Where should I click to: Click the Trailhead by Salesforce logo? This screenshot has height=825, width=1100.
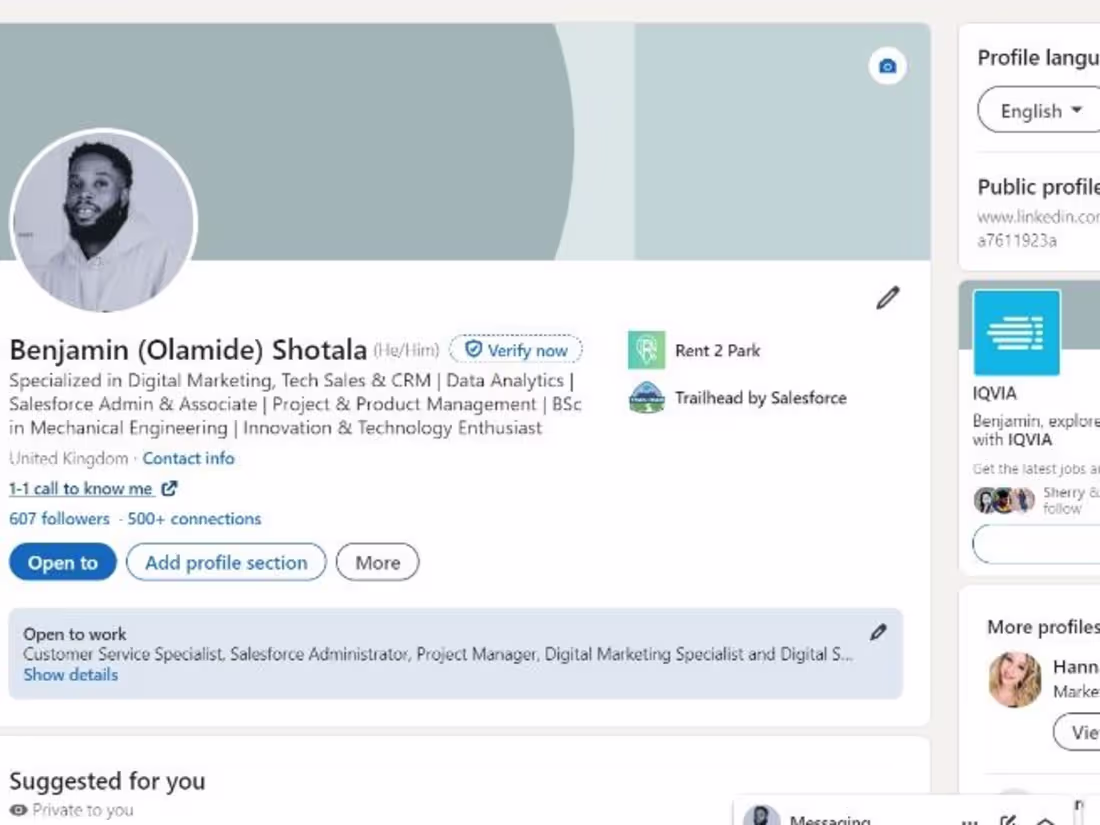click(x=646, y=398)
